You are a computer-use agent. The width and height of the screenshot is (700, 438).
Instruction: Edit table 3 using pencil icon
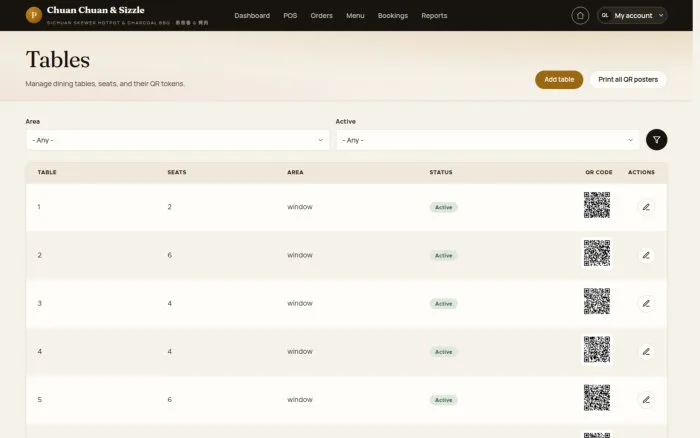click(646, 304)
